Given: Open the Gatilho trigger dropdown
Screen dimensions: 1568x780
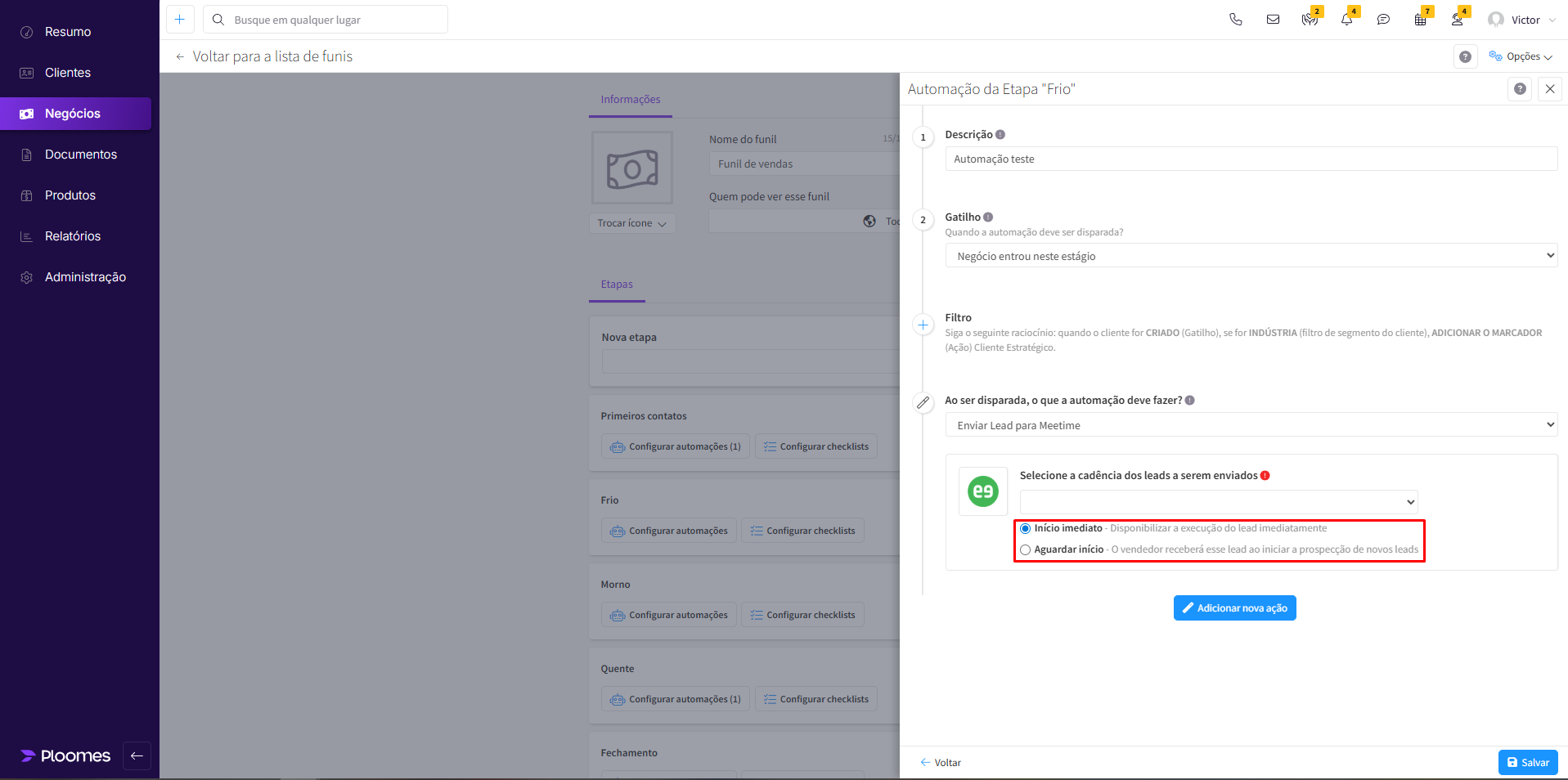Looking at the screenshot, I should [x=1251, y=256].
